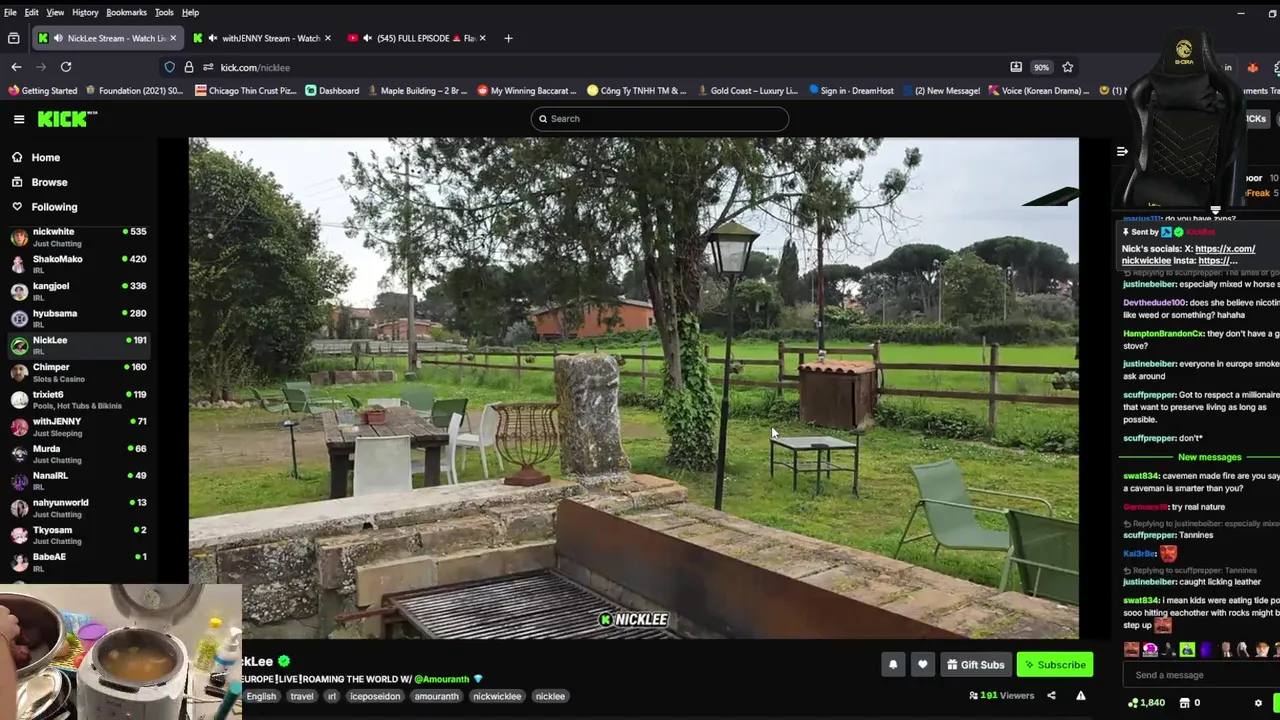This screenshot has height=720, width=1280.
Task: Open site permissions icon in address bar
Action: (208, 67)
